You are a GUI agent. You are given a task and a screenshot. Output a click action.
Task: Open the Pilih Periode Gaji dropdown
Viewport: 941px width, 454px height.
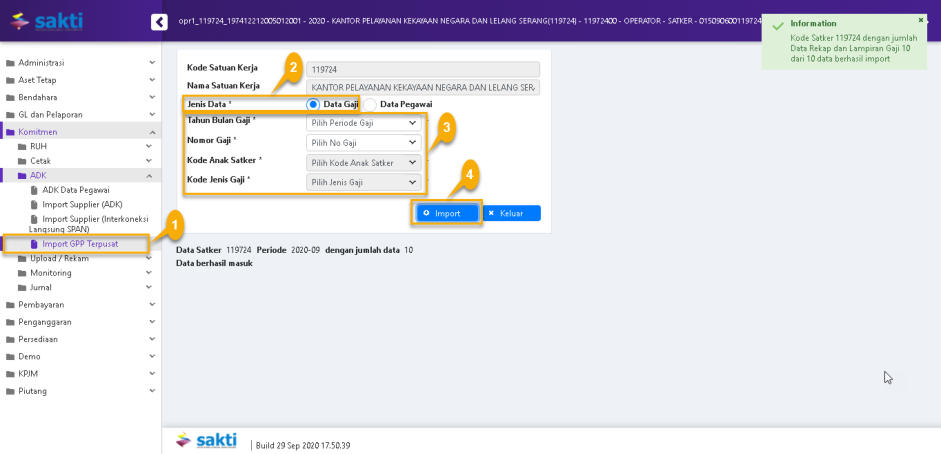click(363, 123)
